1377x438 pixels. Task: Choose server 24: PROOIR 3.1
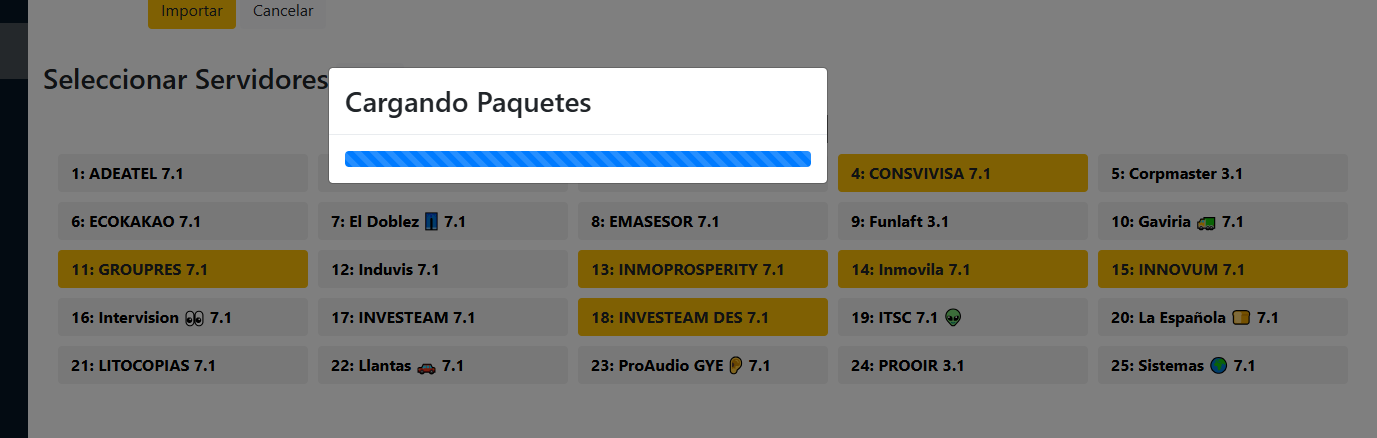click(962, 365)
